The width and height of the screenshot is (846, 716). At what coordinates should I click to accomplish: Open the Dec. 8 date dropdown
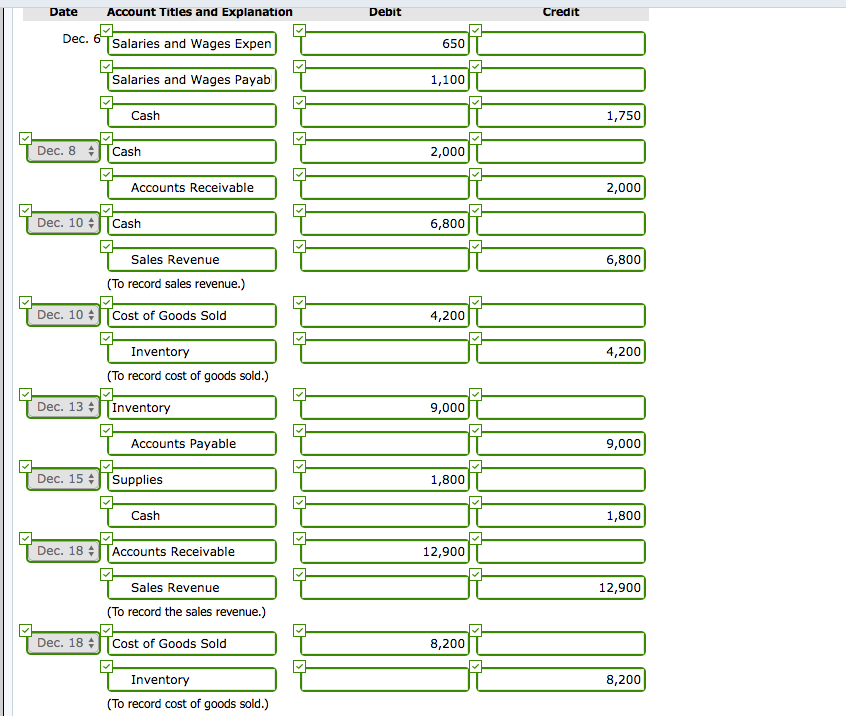coord(63,151)
